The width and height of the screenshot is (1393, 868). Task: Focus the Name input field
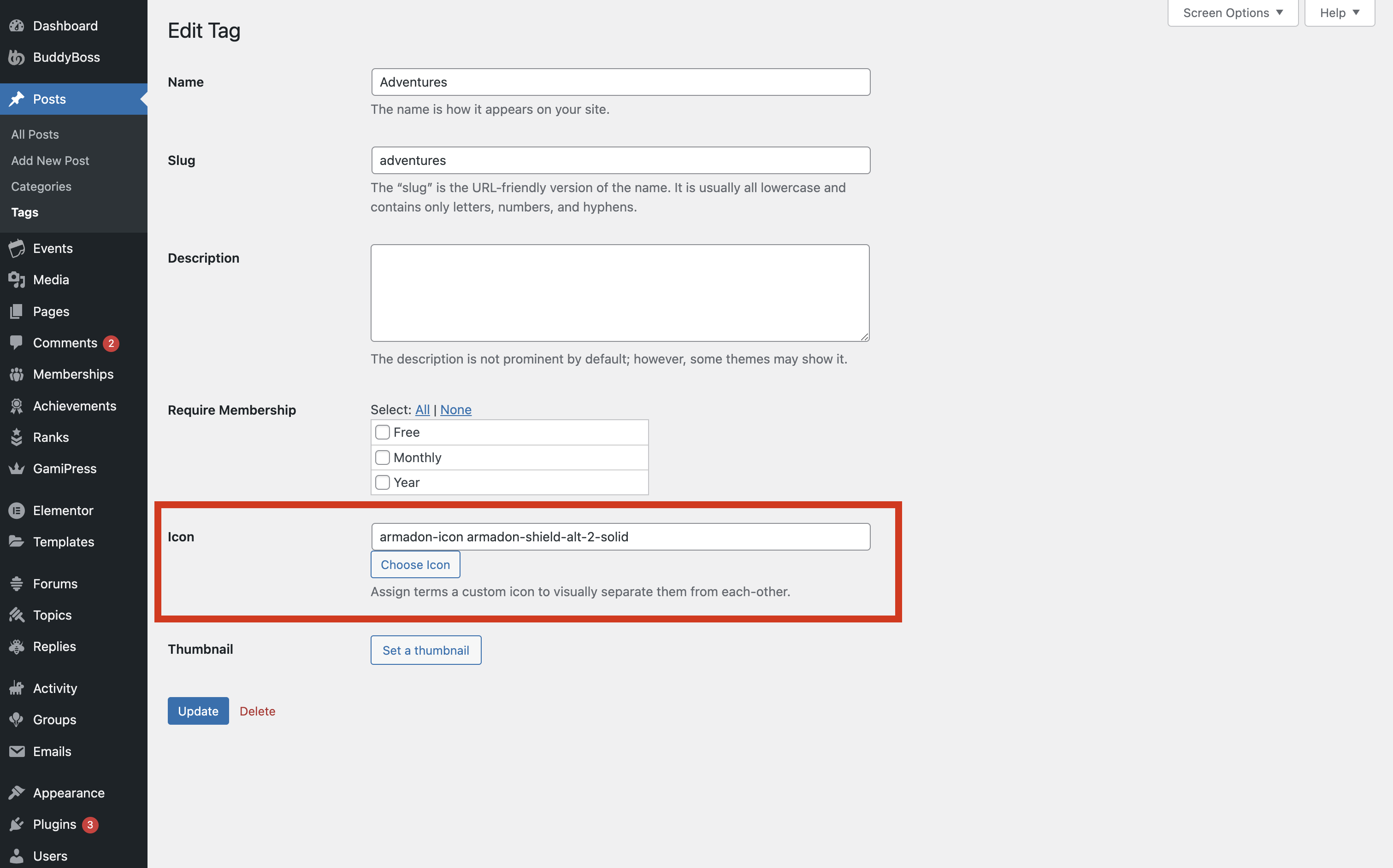(x=621, y=82)
